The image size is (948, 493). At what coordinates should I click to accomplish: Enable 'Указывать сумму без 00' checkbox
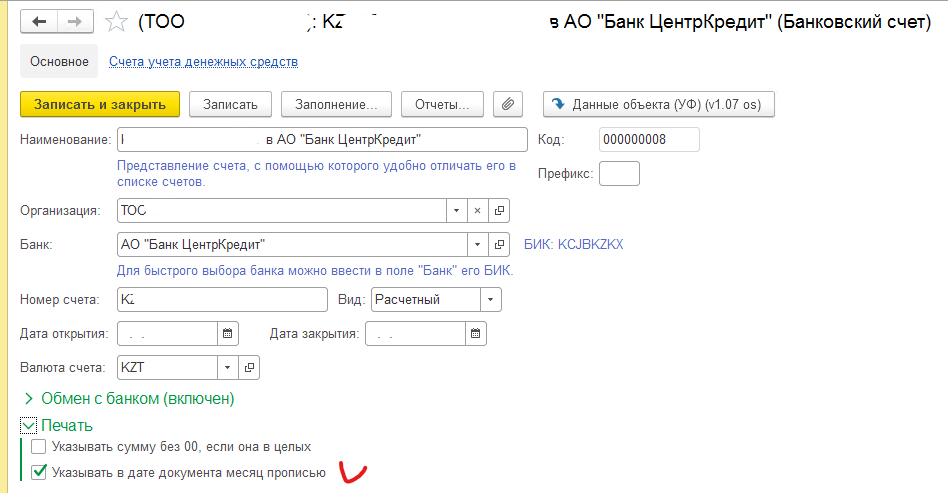click(x=39, y=447)
